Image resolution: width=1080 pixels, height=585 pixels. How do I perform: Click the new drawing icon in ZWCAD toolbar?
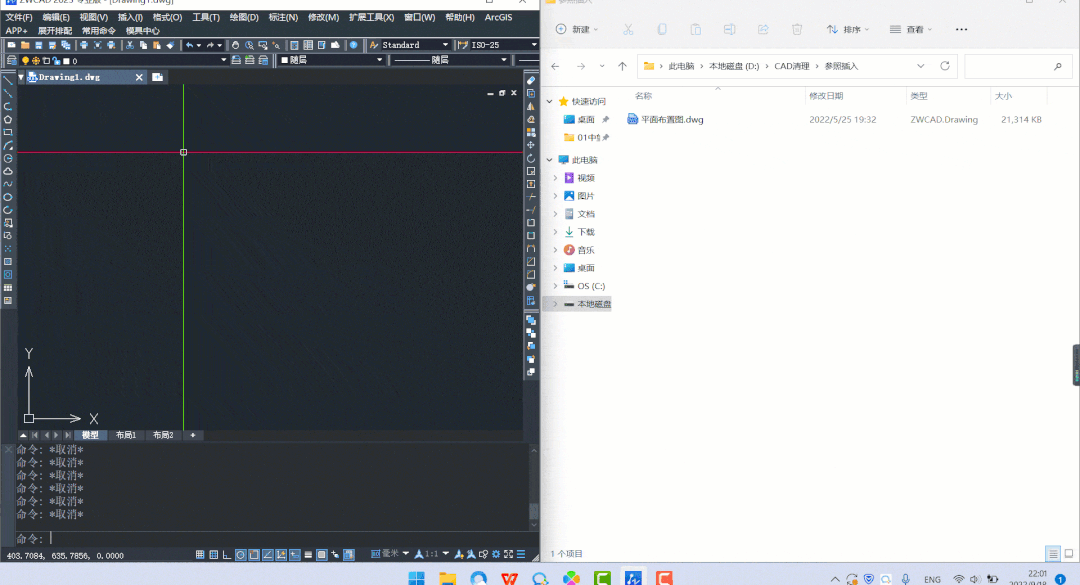pos(12,45)
